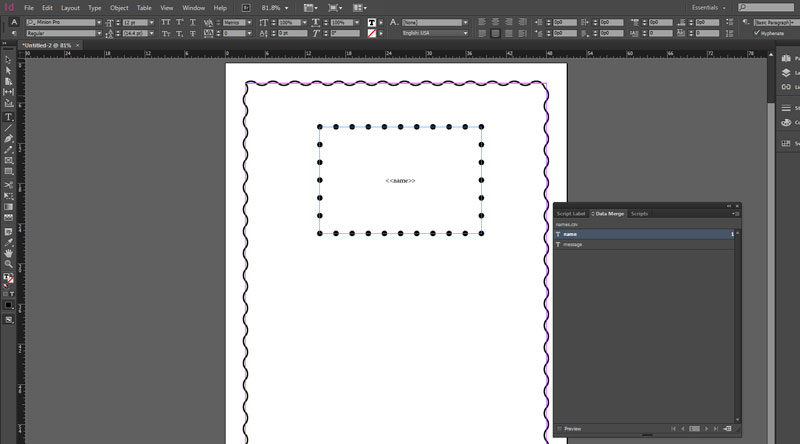The width and height of the screenshot is (800, 444).
Task: Switch to the Script Label tab
Action: (570, 214)
